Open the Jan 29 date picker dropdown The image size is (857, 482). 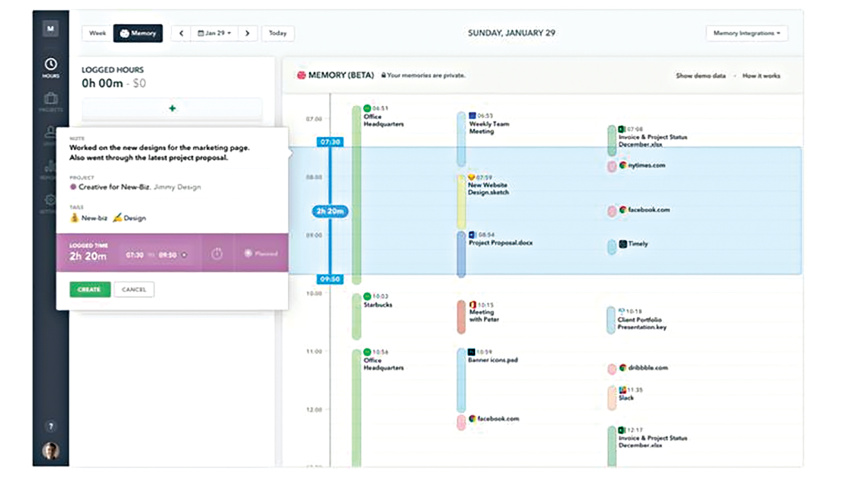pos(215,33)
